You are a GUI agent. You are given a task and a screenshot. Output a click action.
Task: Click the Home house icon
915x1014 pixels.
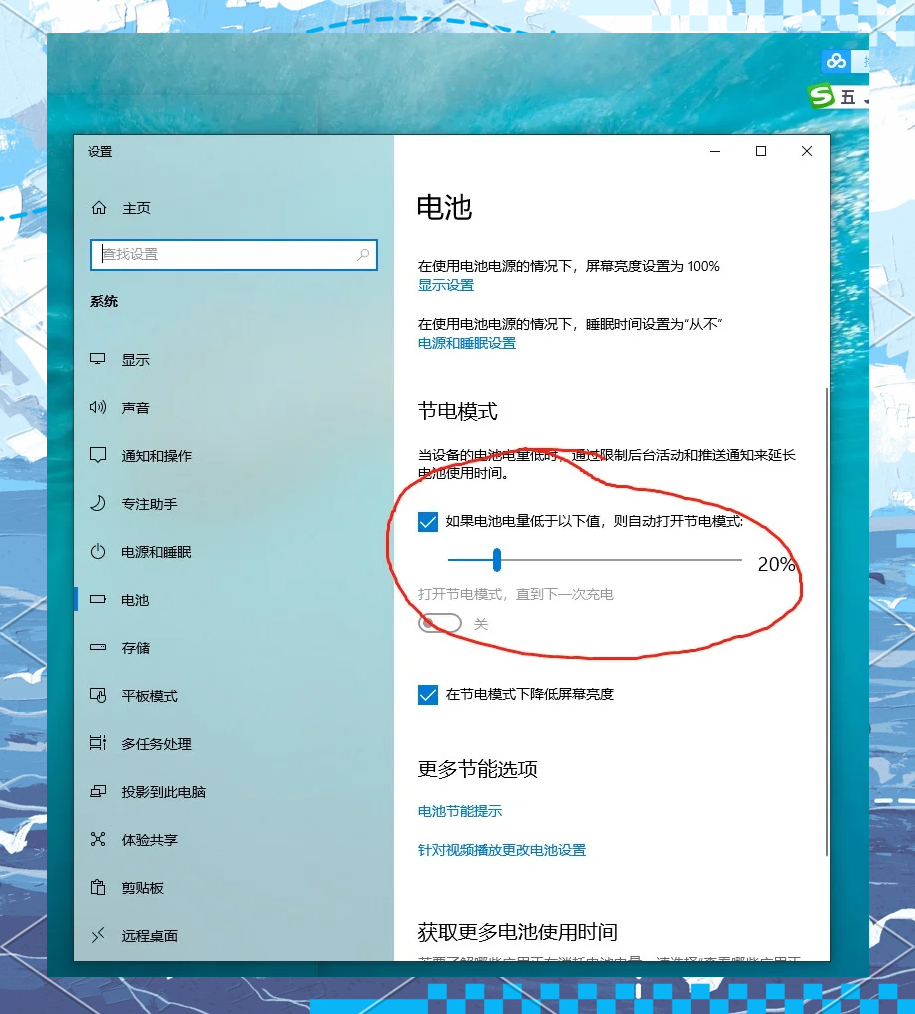(99, 208)
